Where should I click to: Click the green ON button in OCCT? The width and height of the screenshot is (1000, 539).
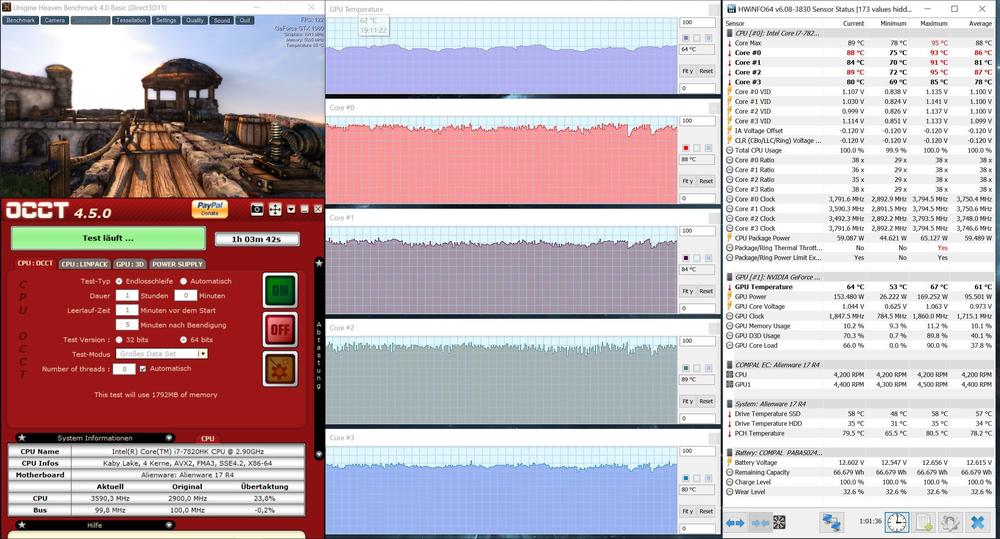point(280,289)
